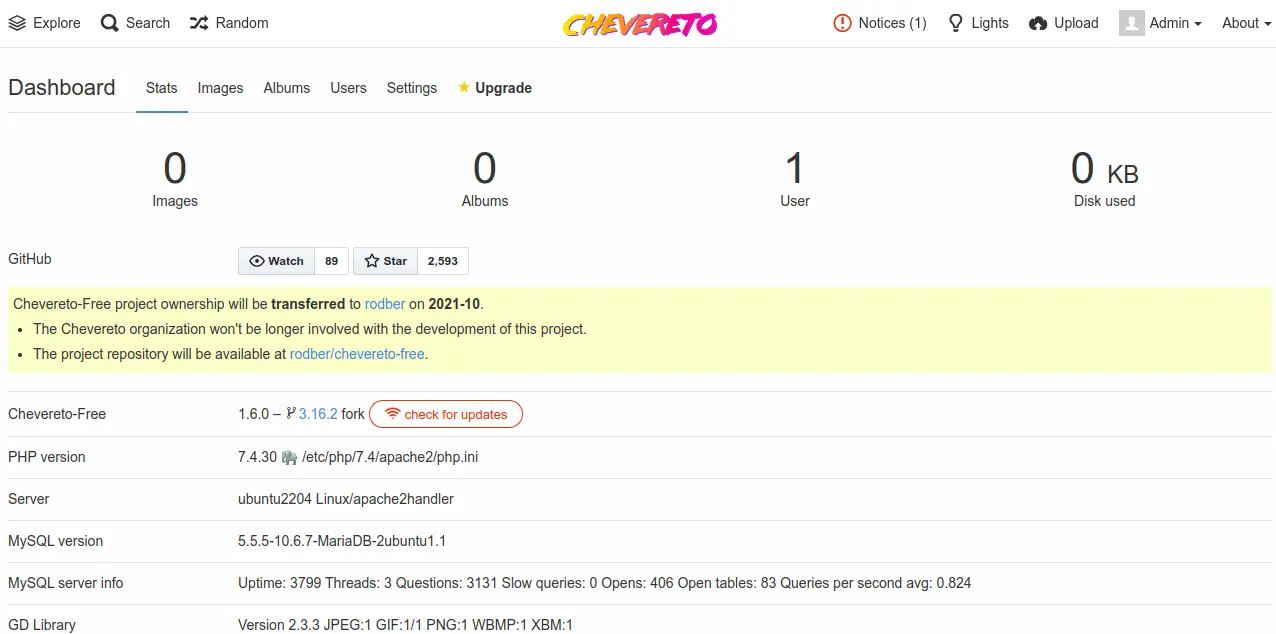Click the bold word transferred

tap(308, 304)
